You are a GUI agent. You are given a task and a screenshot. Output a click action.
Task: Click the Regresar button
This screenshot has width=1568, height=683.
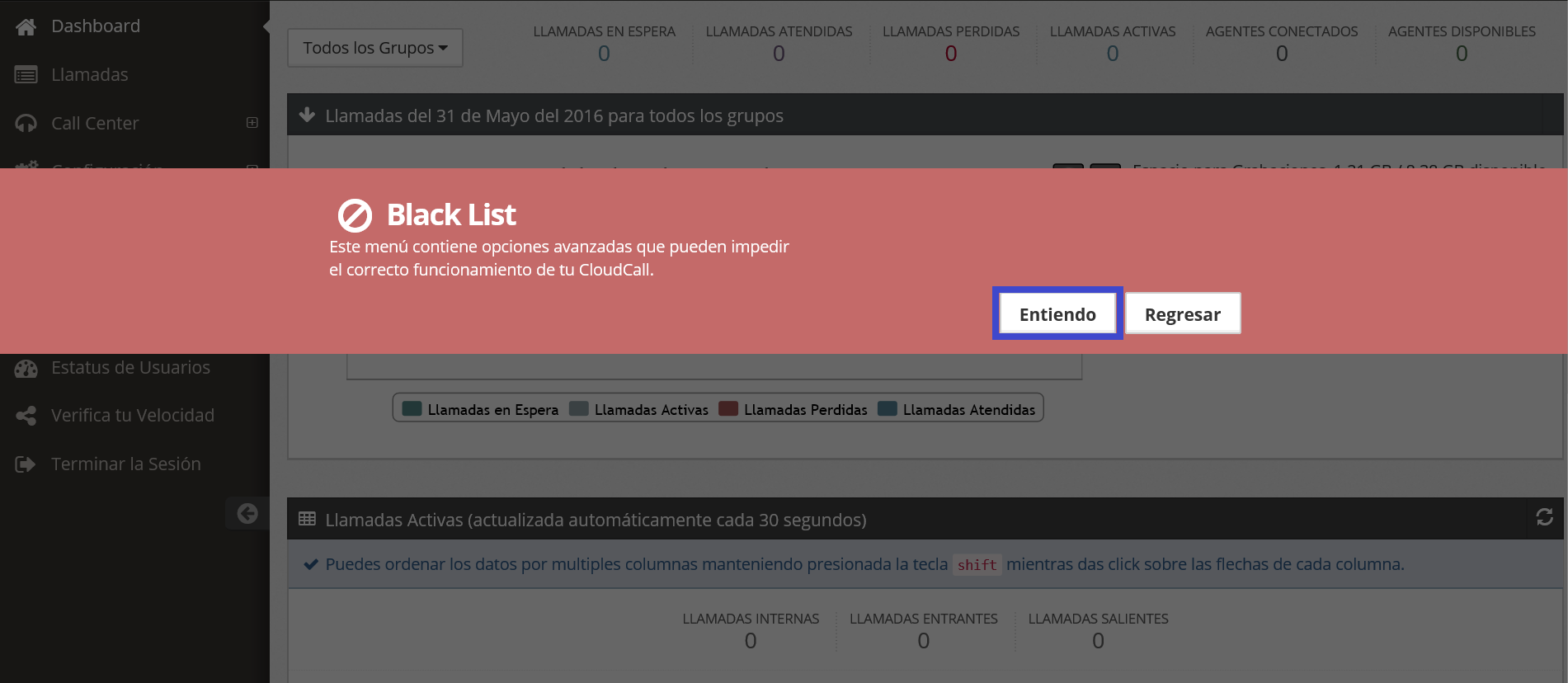(1183, 313)
